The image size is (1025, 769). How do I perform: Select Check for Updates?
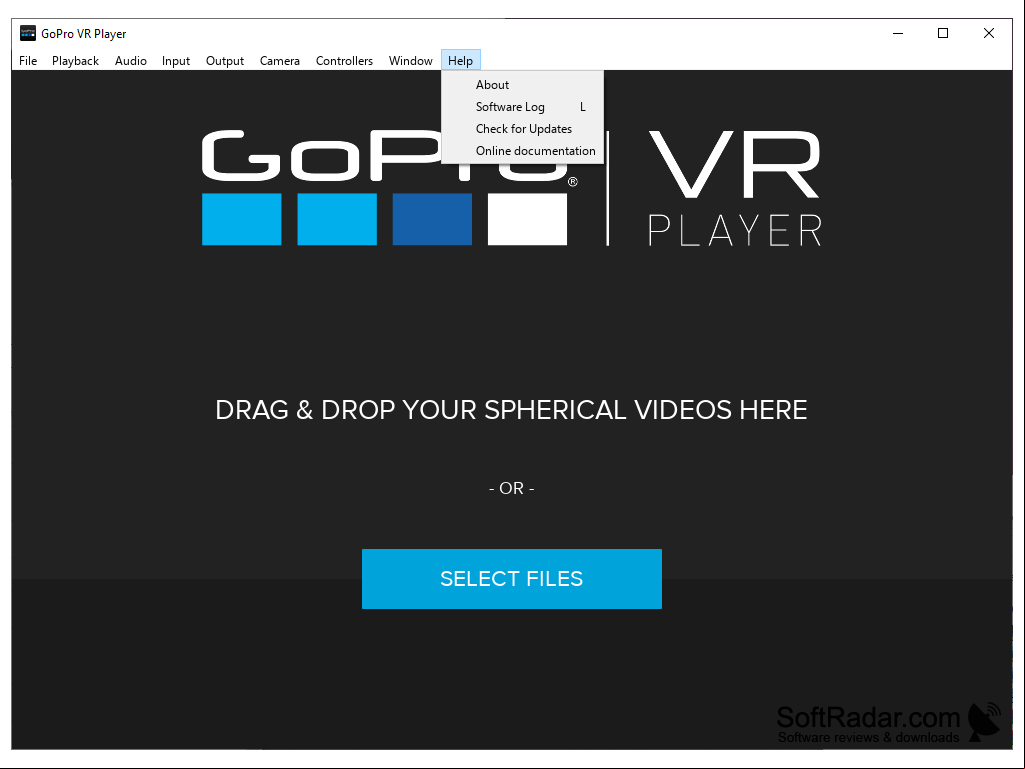[x=522, y=129]
